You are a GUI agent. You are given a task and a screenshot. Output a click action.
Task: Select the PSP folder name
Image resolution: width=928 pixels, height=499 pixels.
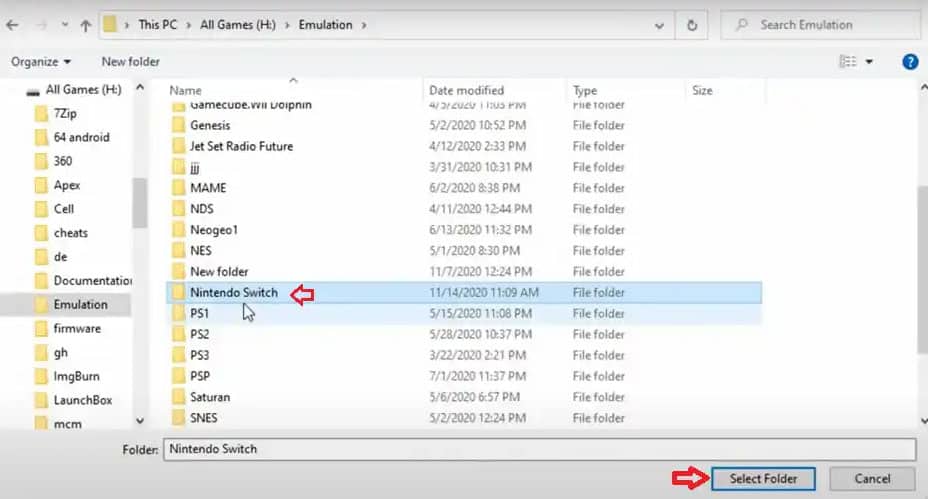[x=200, y=376]
